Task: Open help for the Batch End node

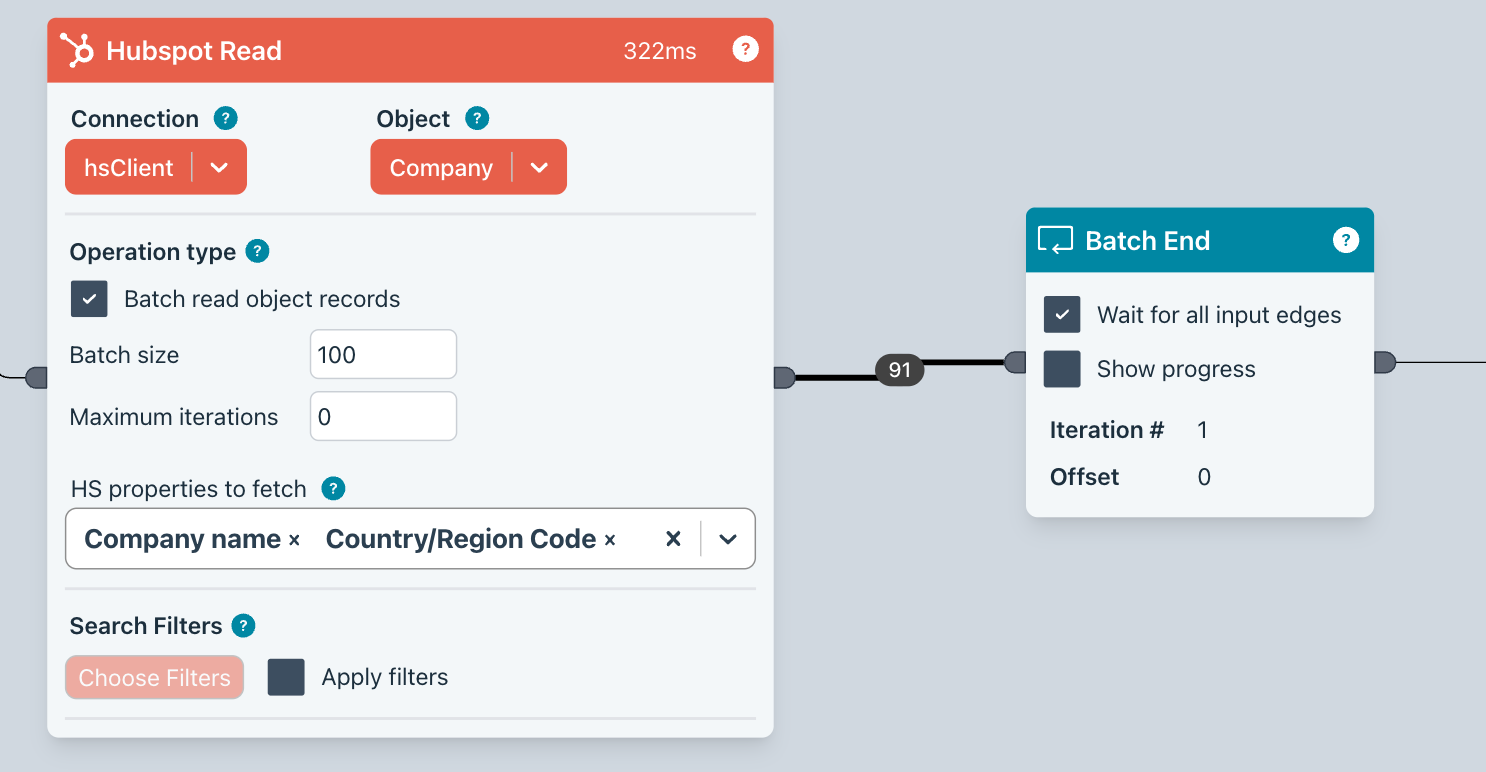Action: [1346, 240]
